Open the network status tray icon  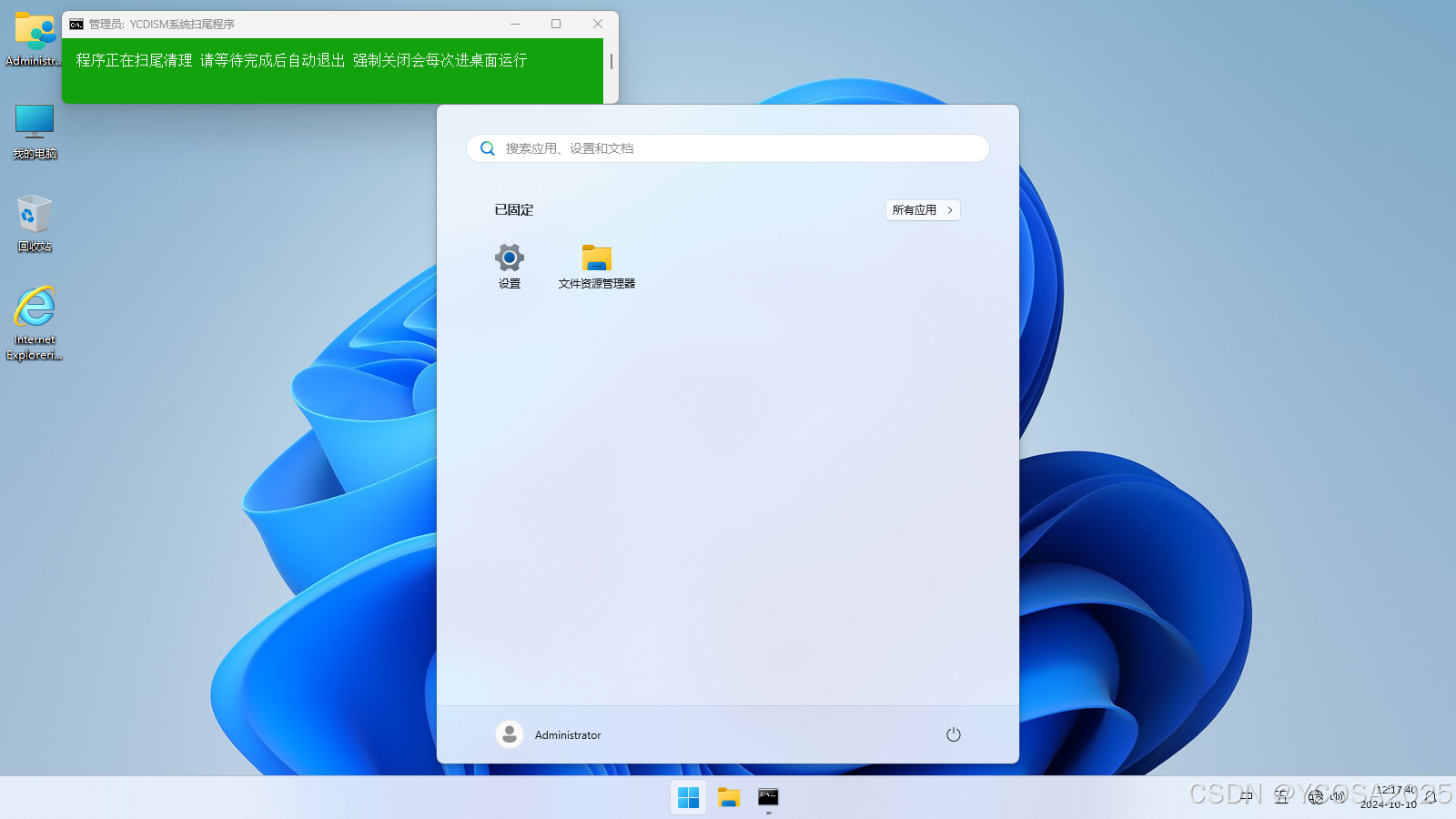[x=1316, y=797]
